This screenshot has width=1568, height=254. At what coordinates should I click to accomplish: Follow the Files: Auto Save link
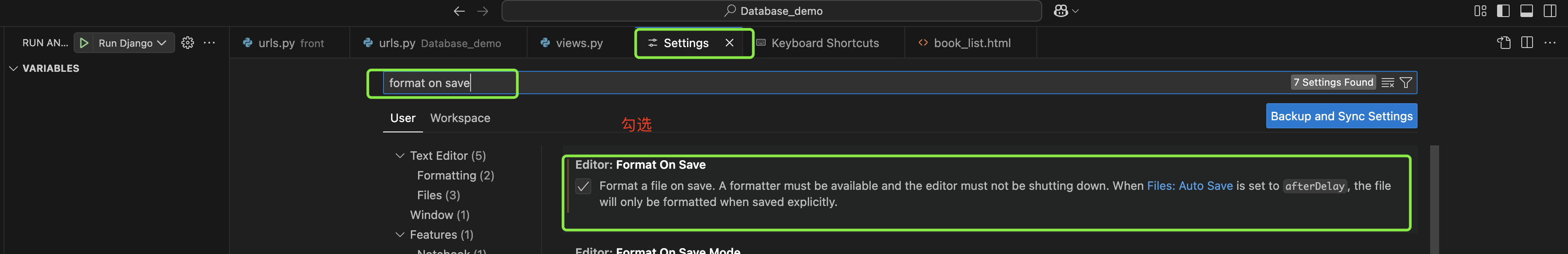point(1189,186)
